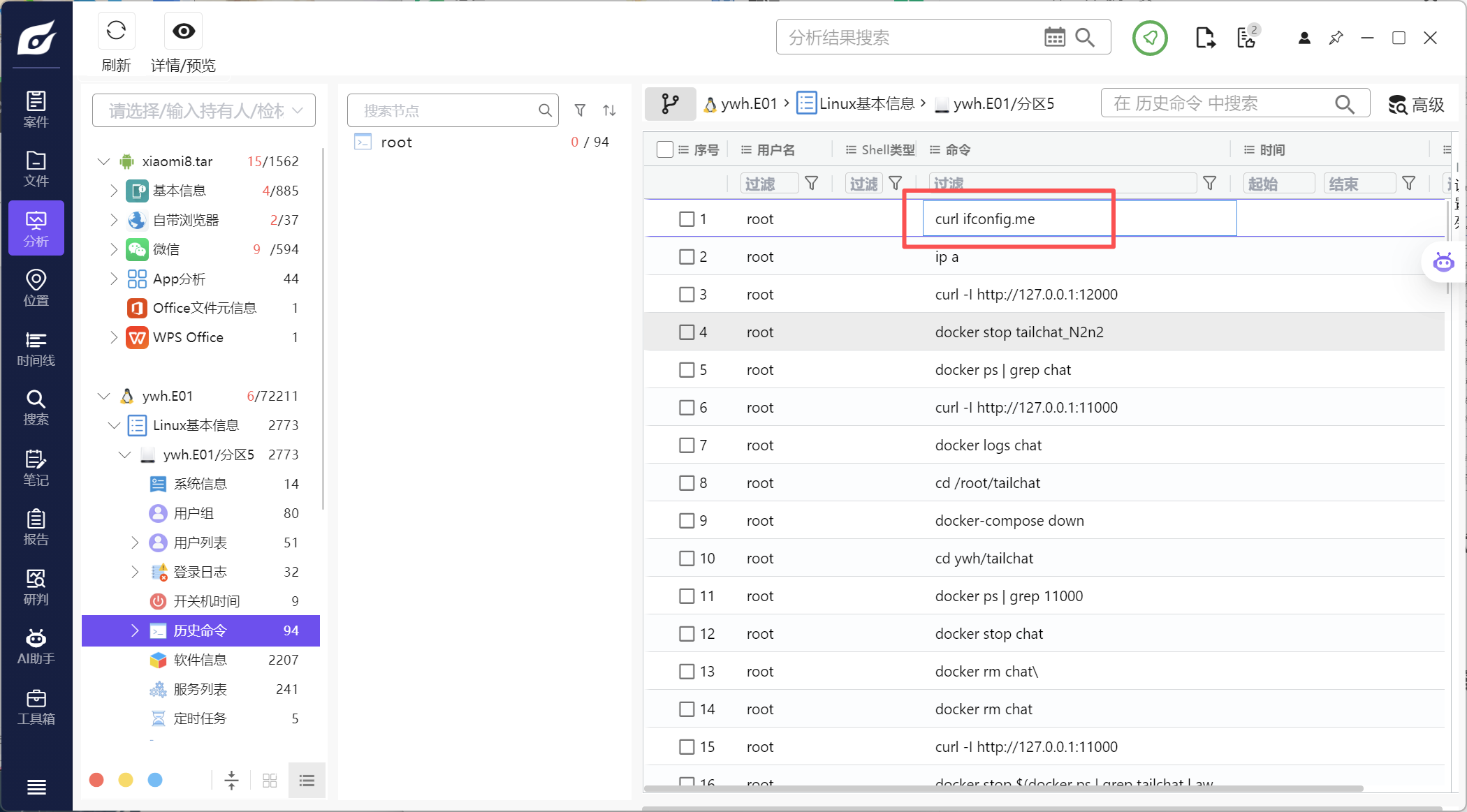The width and height of the screenshot is (1467, 812).
Task: Open the user account icon
Action: click(x=1304, y=38)
